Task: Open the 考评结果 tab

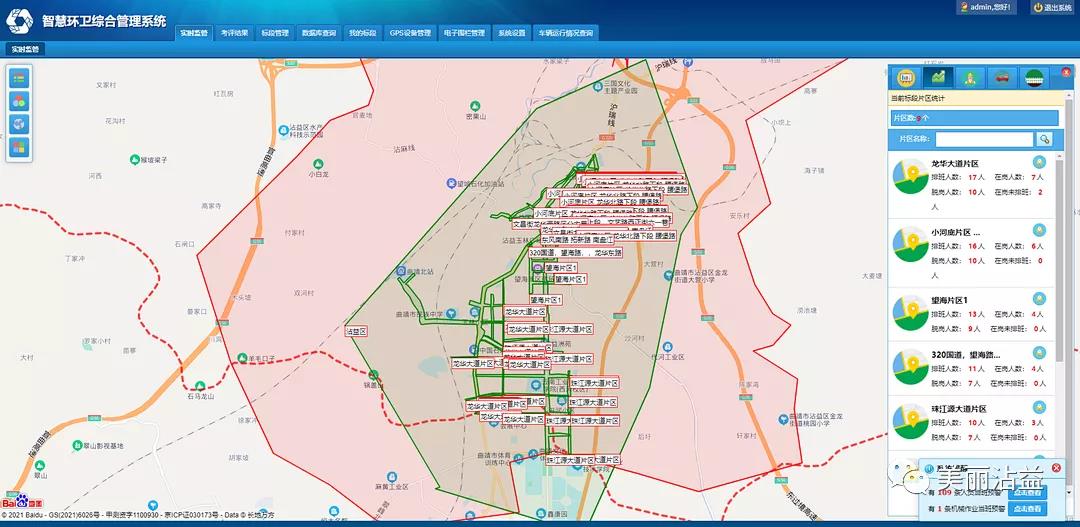Action: point(235,33)
